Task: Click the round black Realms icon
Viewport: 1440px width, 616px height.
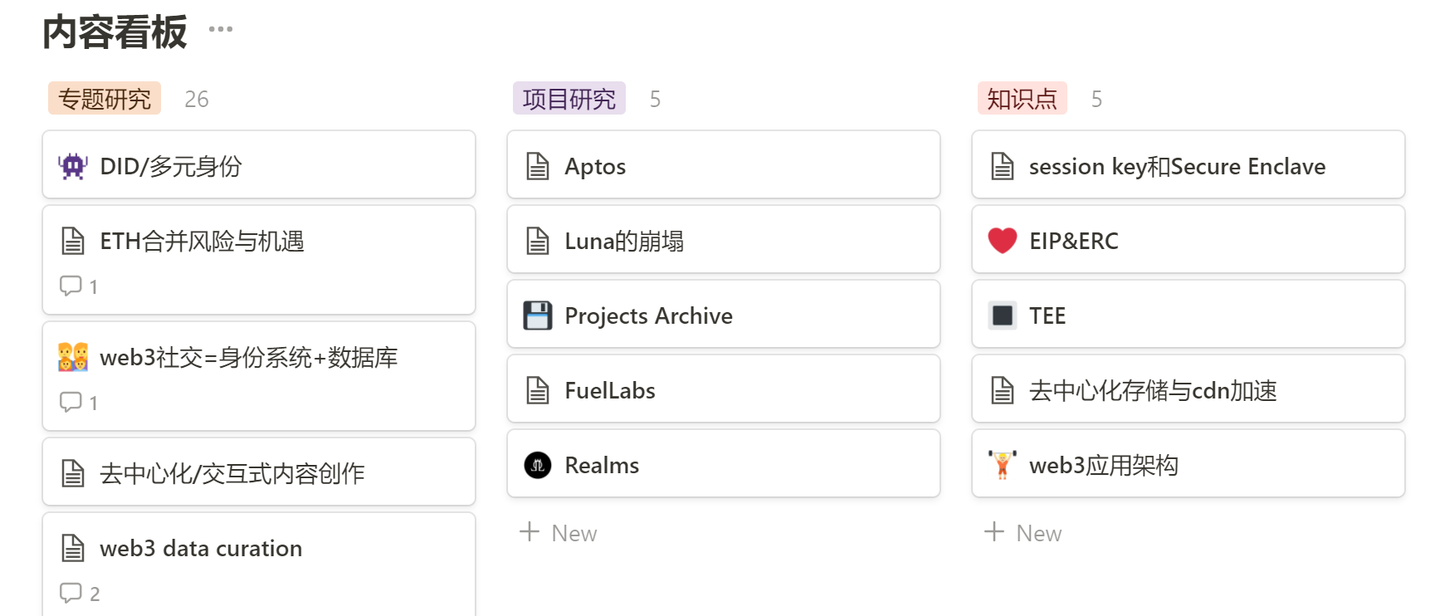Action: tap(538, 465)
